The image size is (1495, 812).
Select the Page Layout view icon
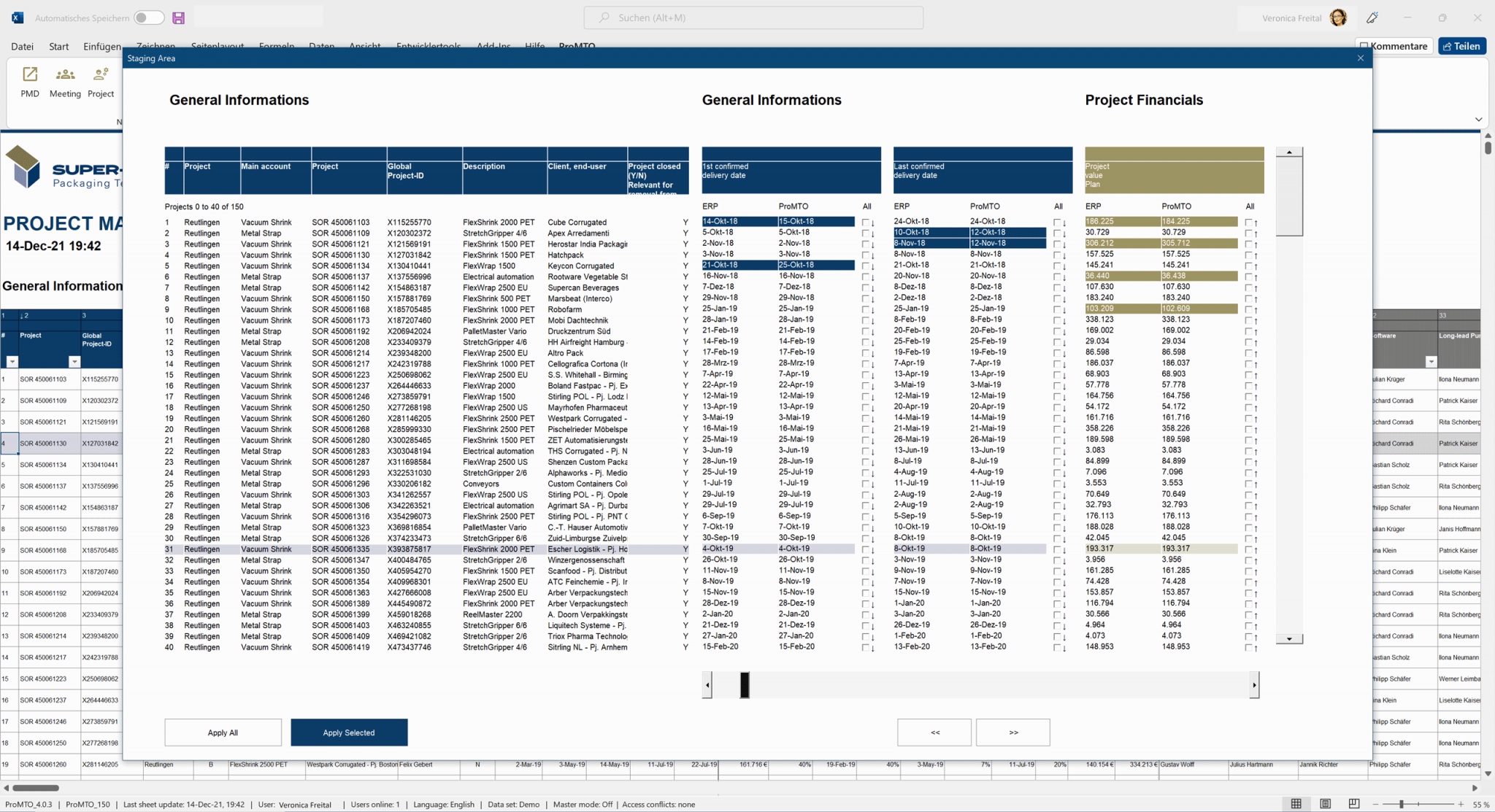(1326, 803)
